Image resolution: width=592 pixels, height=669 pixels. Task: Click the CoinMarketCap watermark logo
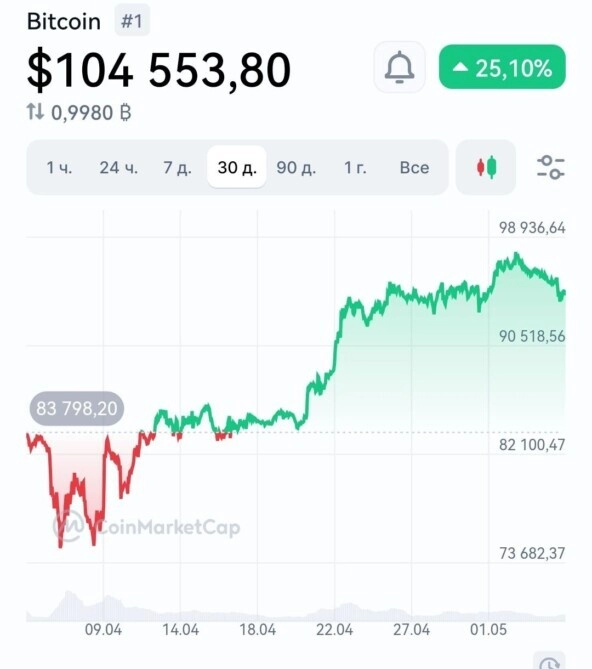point(146,527)
